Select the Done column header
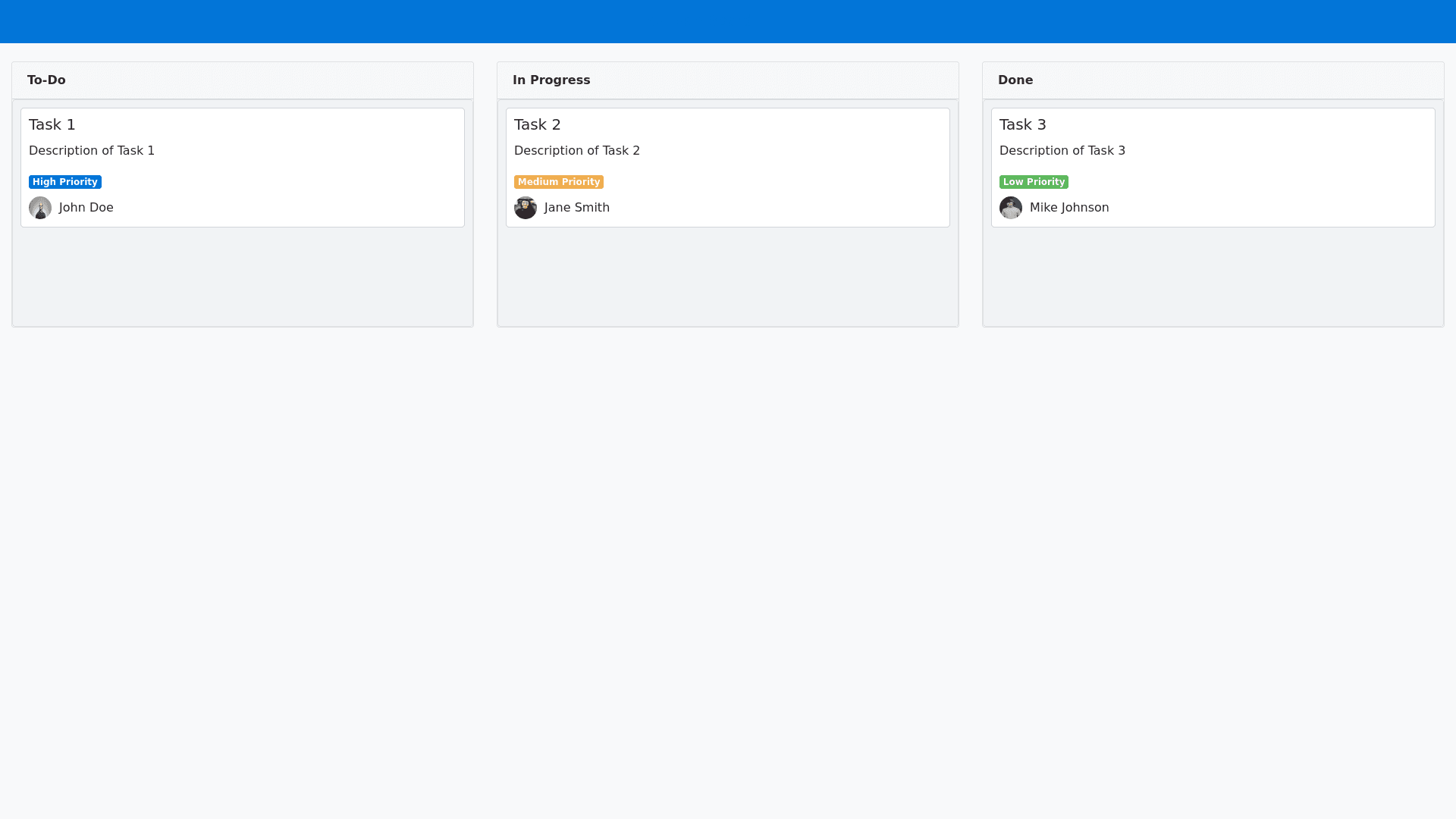Image resolution: width=1456 pixels, height=819 pixels. click(1015, 80)
